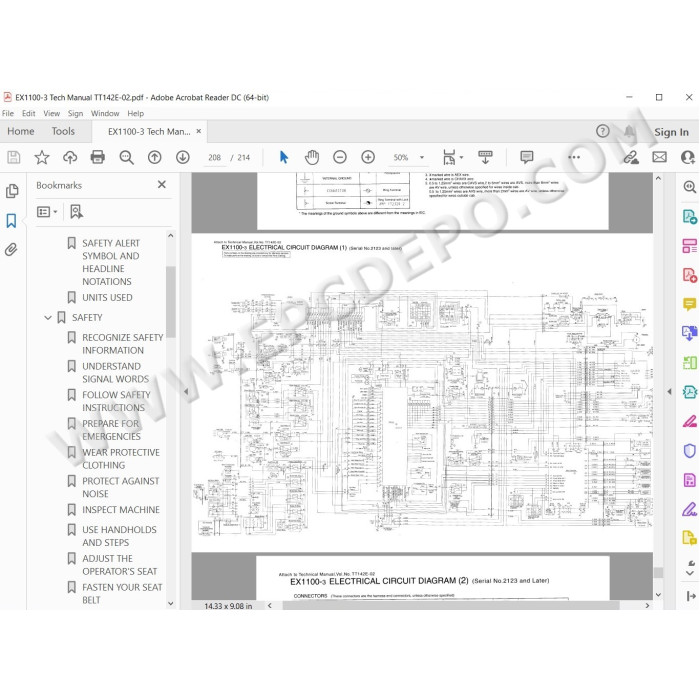Expand the right tools pane arrow
This screenshot has height=700, width=700.
coord(669,392)
